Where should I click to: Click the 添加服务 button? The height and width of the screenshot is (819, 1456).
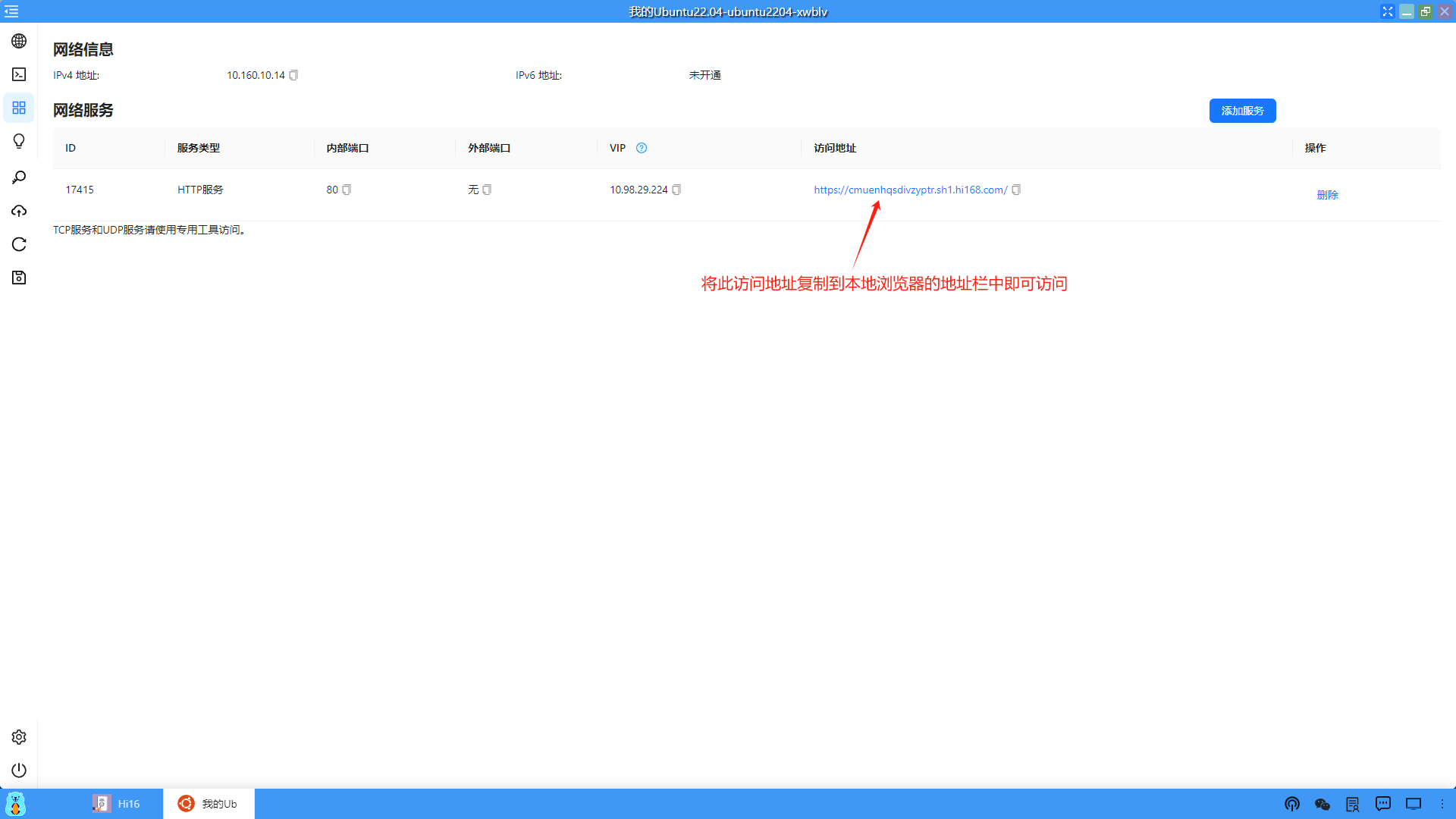(1242, 111)
